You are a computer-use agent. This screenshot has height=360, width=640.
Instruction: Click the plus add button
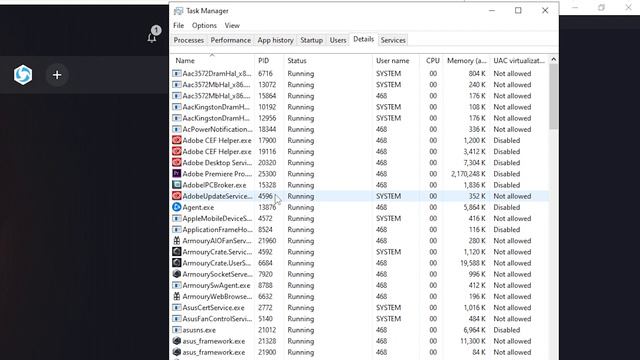point(57,75)
